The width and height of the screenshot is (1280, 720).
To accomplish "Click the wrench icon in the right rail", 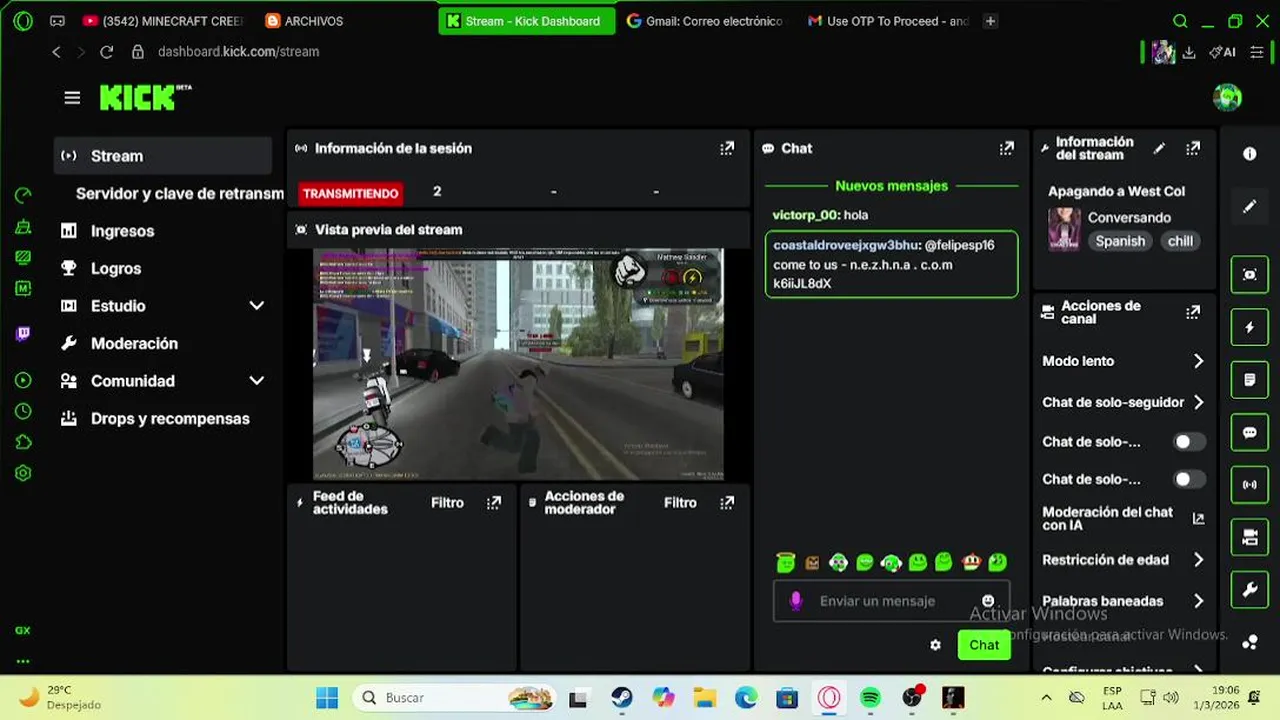I will (1249, 590).
